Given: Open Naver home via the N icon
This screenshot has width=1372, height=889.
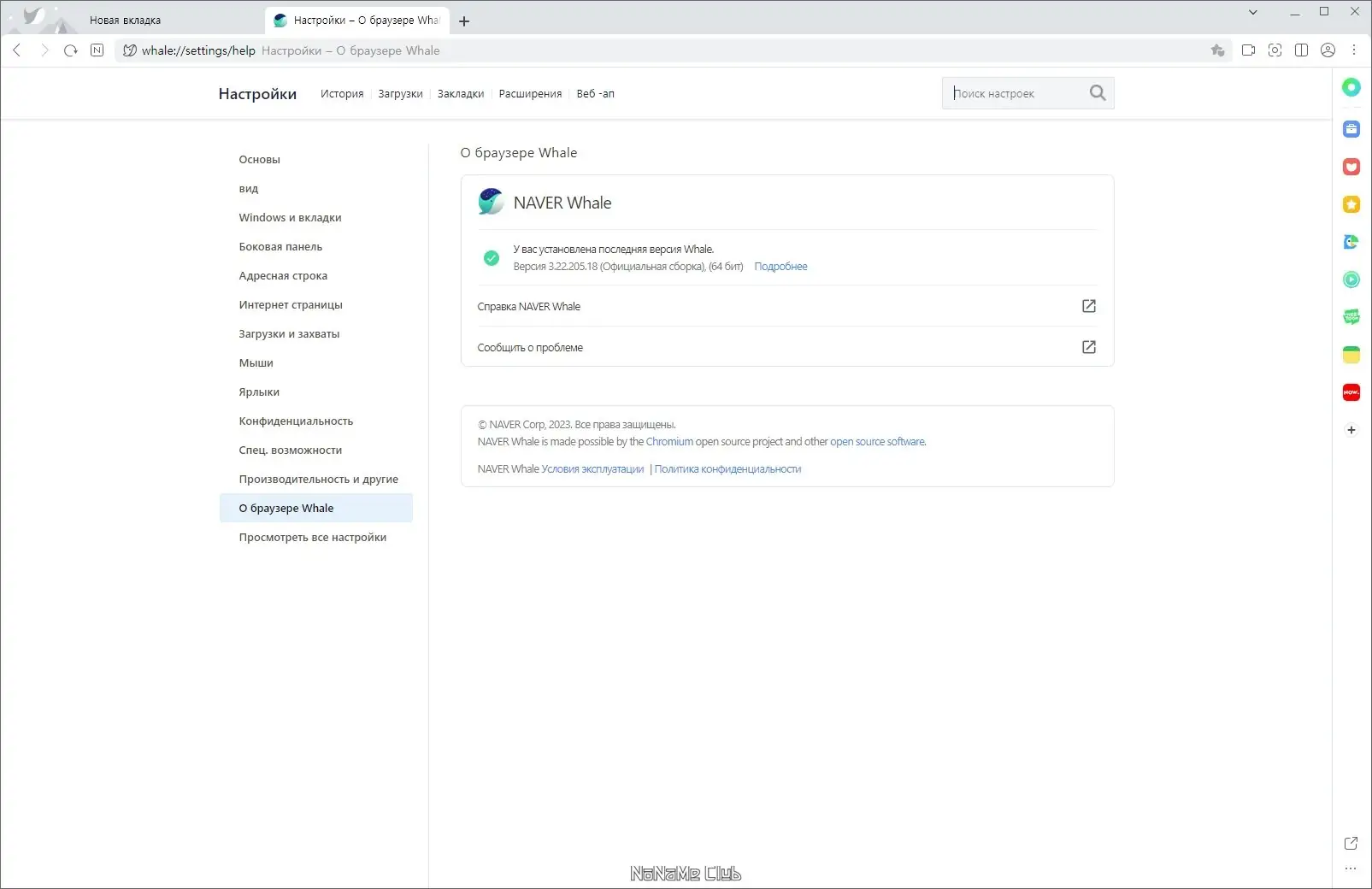Looking at the screenshot, I should click(97, 50).
